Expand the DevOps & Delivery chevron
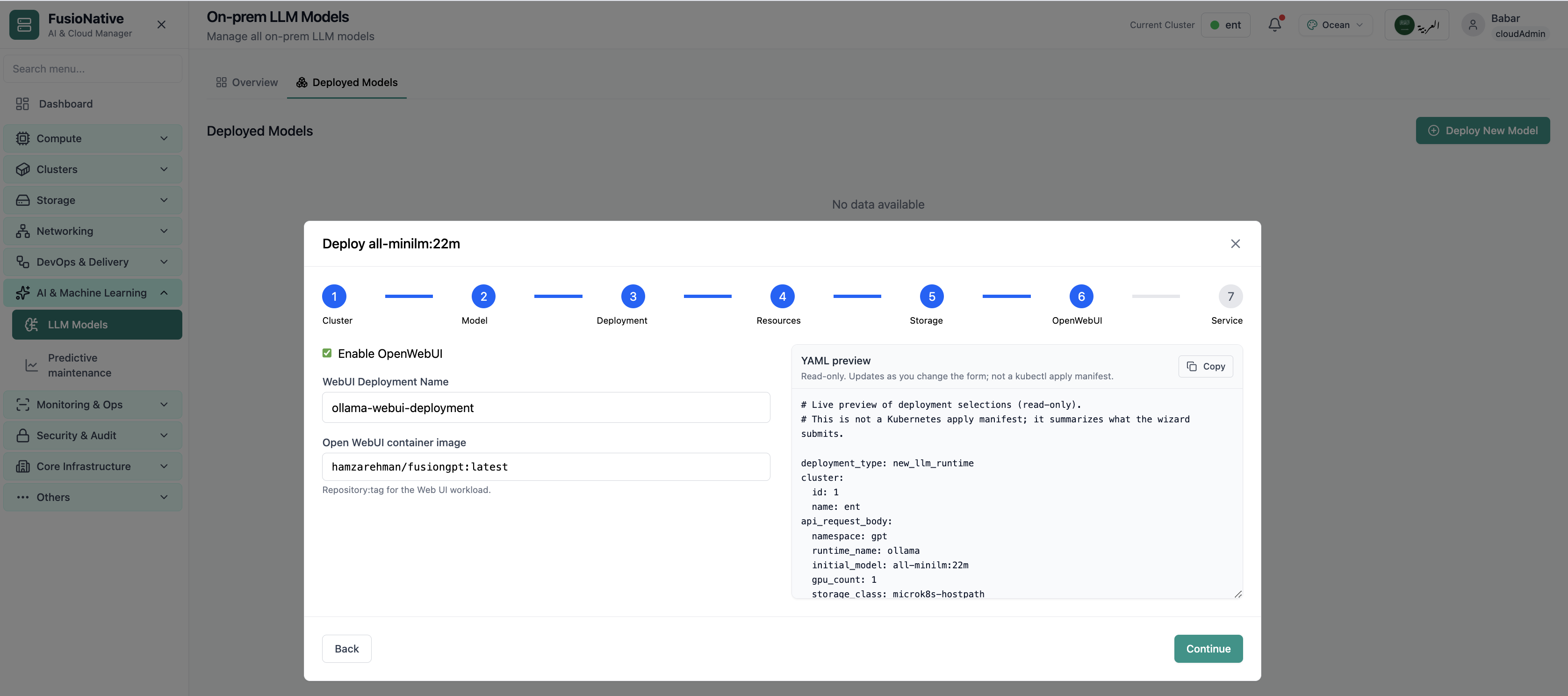 (x=164, y=262)
